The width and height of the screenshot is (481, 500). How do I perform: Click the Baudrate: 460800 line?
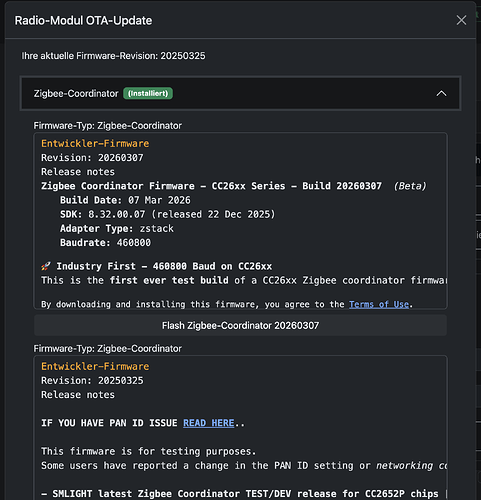coord(105,243)
